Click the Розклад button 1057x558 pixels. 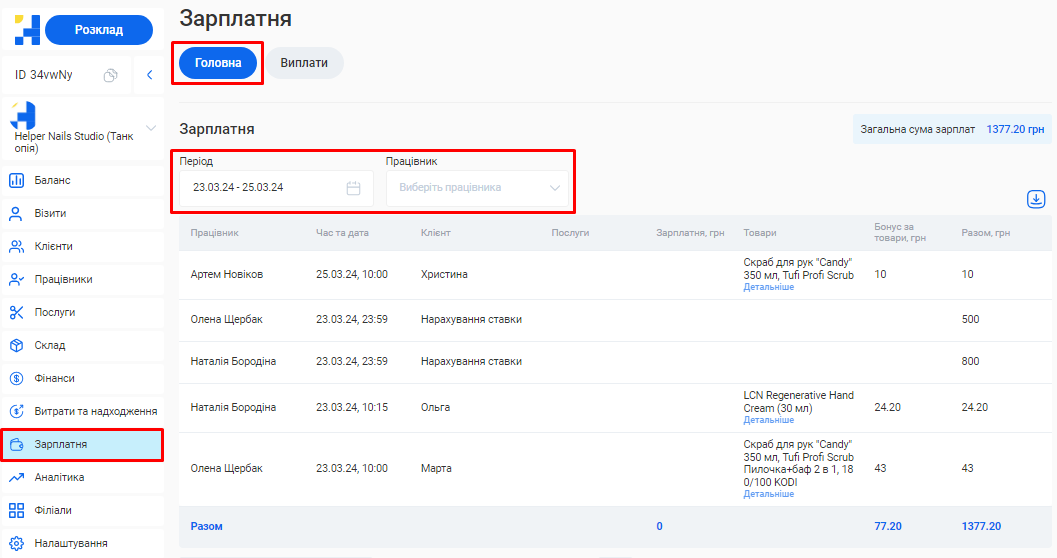coord(99,30)
